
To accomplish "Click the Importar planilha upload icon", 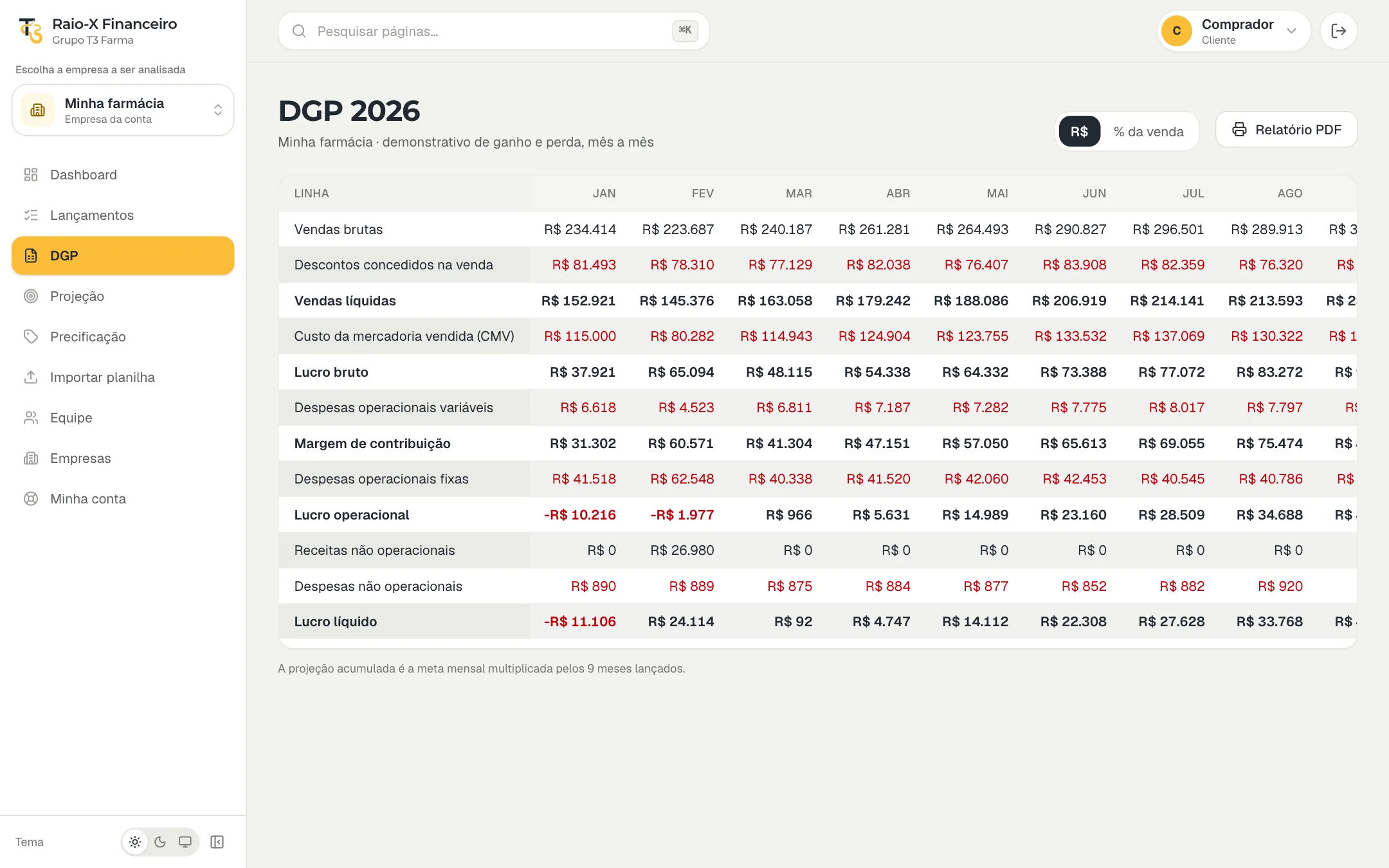I will tap(31, 377).
